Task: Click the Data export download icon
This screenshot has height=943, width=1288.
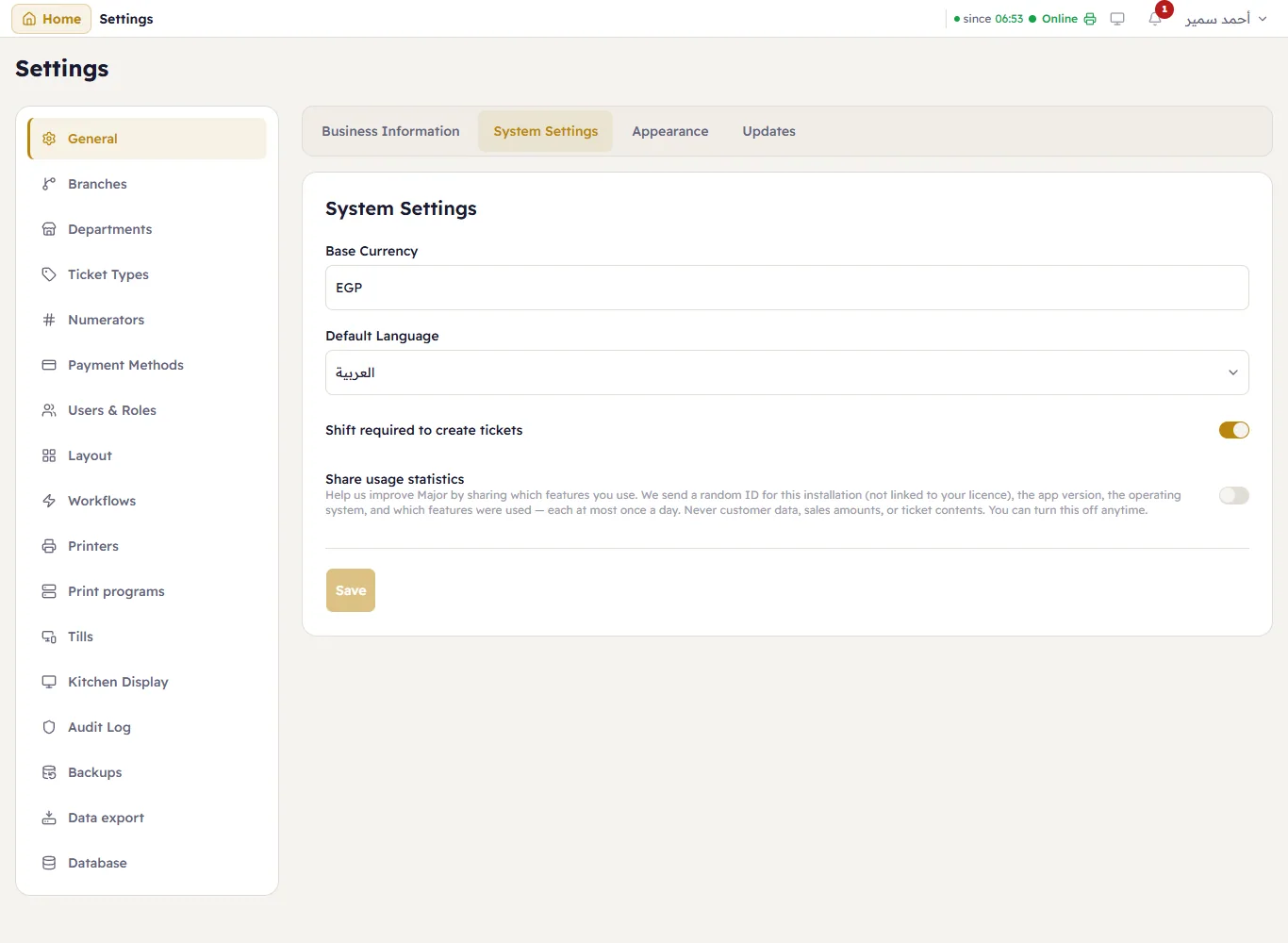Action: coord(49,818)
